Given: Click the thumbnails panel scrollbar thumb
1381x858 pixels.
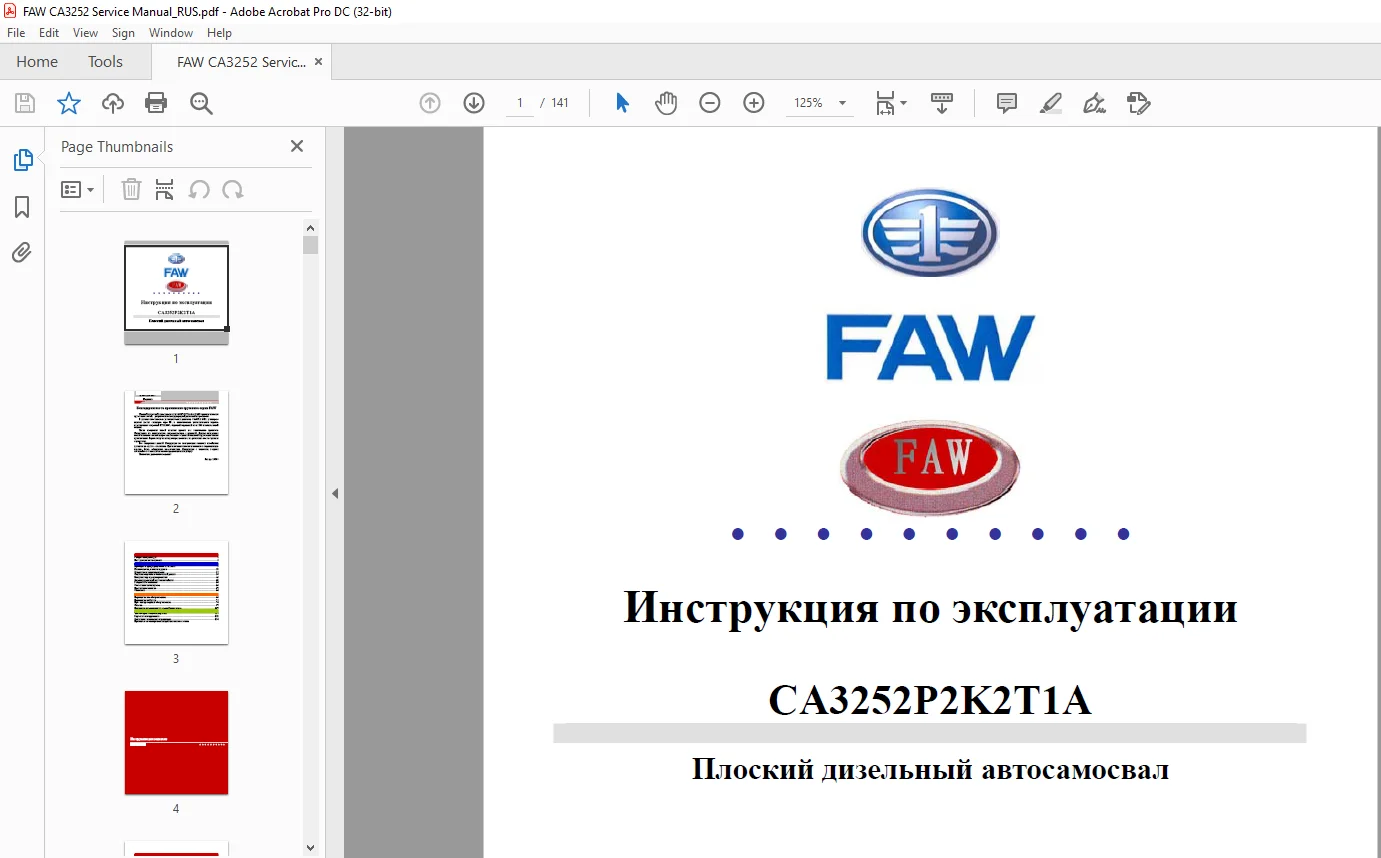Looking at the screenshot, I should click(x=310, y=246).
